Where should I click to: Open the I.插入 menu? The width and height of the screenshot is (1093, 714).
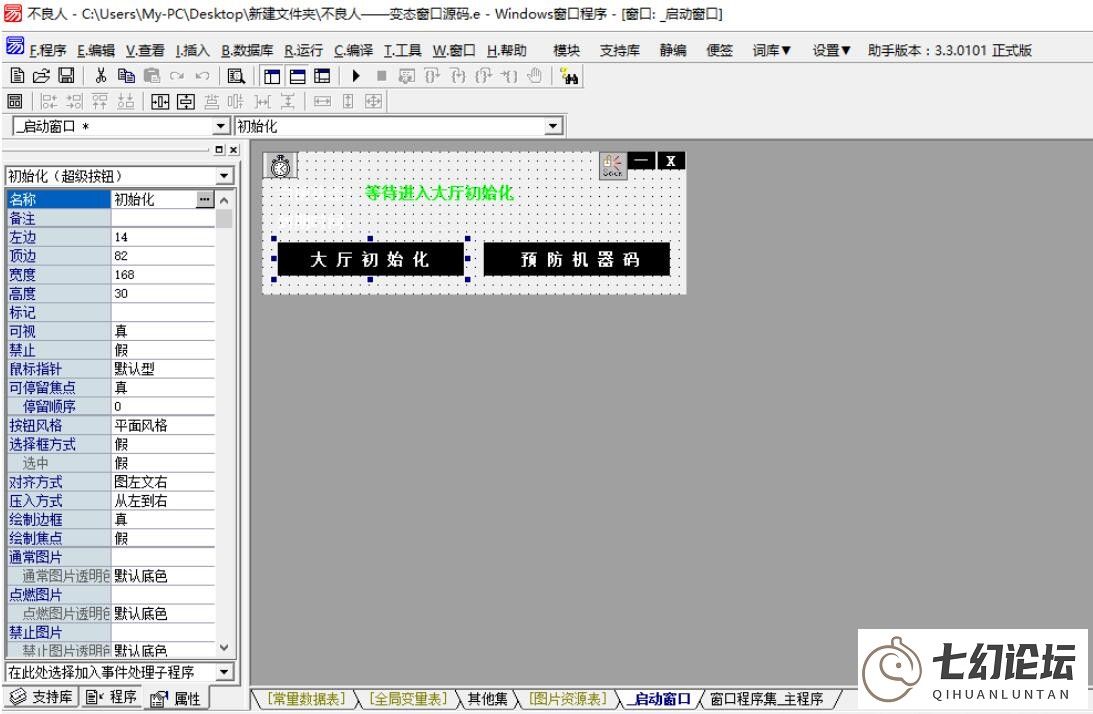192,50
